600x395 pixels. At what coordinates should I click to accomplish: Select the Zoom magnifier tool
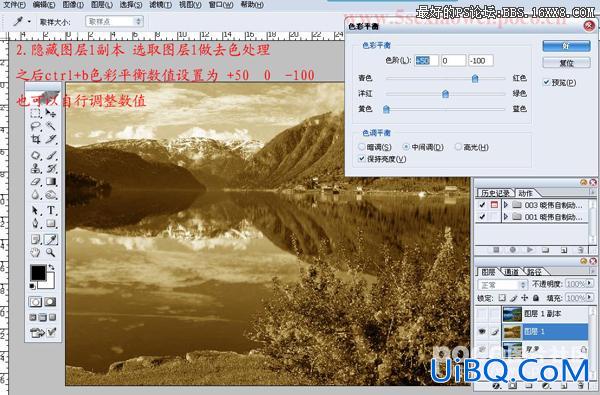click(51, 253)
